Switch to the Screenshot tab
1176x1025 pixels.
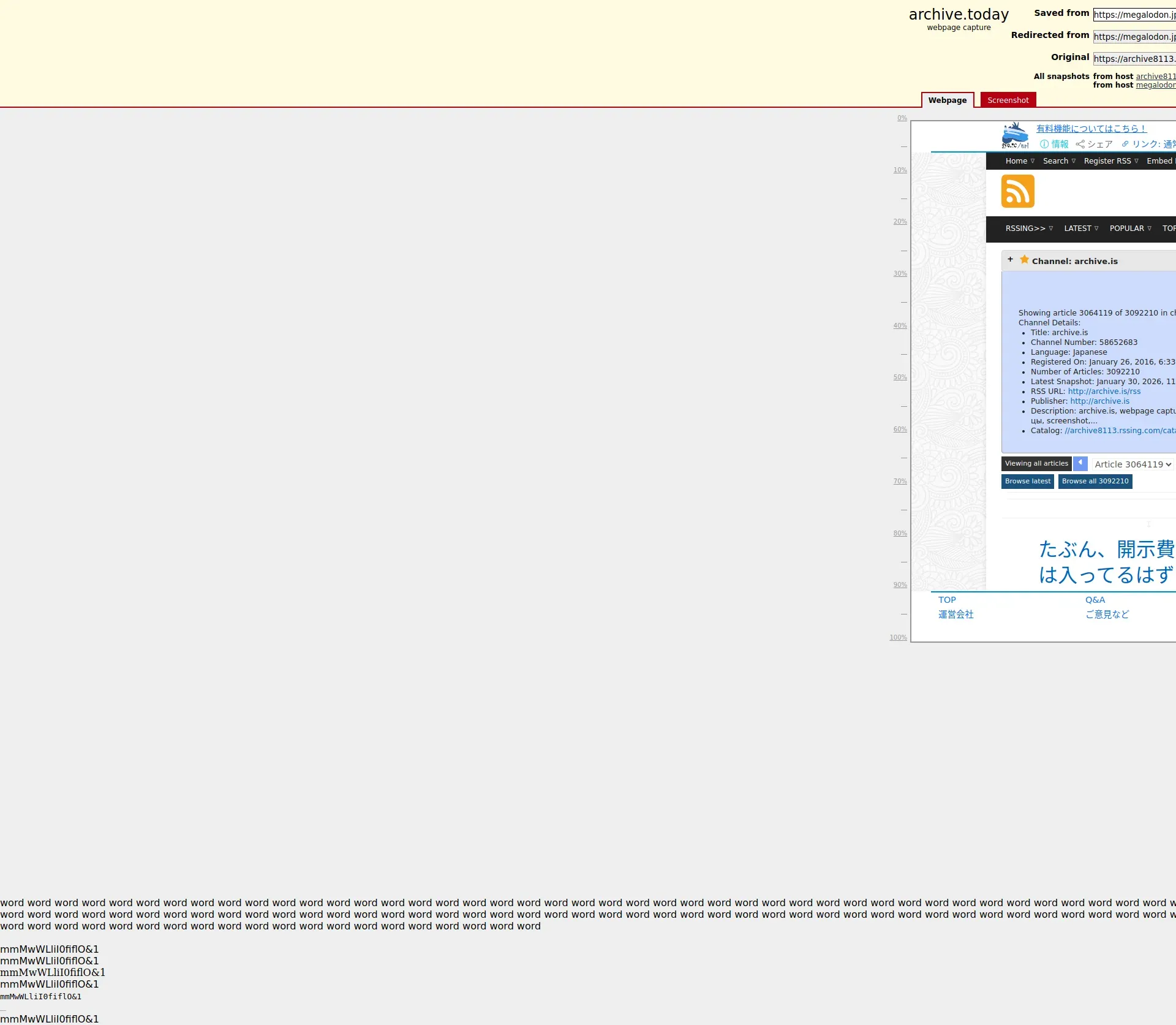pyautogui.click(x=1008, y=100)
